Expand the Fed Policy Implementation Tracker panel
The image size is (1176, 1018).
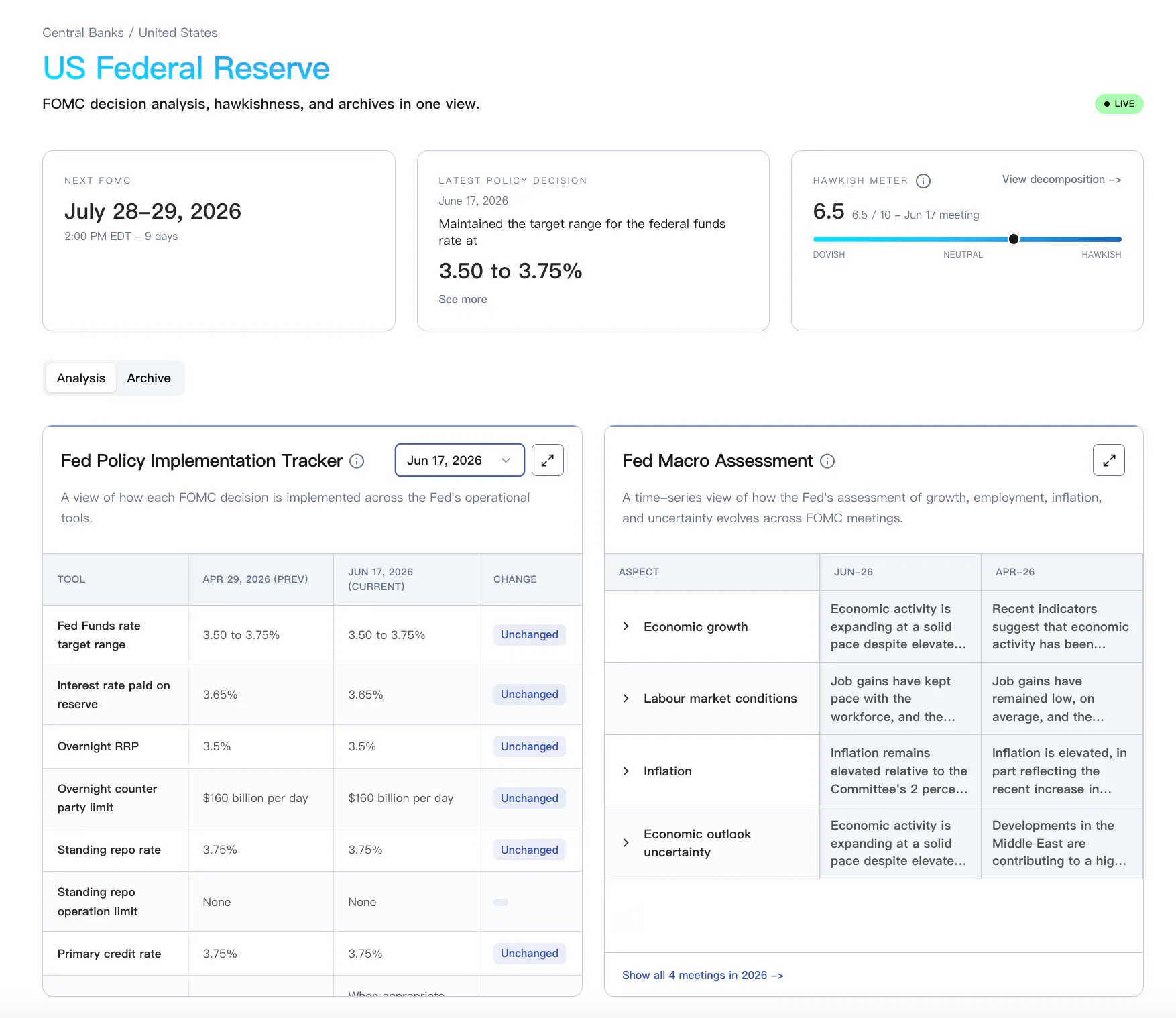(x=548, y=460)
